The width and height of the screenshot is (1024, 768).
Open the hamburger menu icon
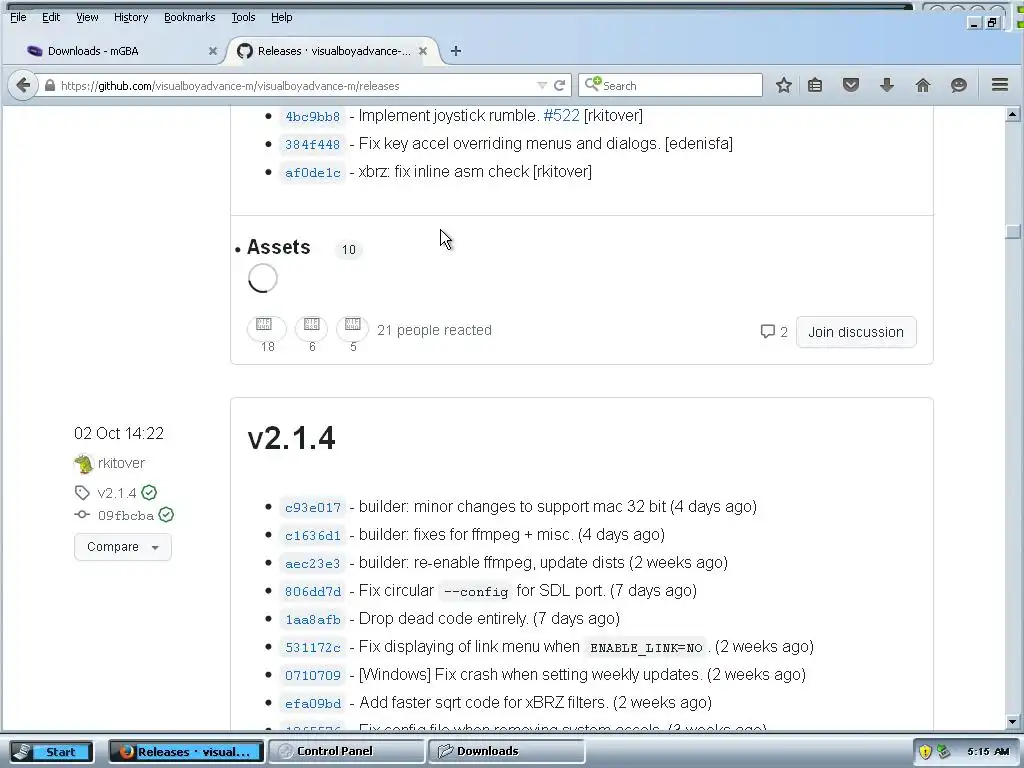click(x=1000, y=85)
